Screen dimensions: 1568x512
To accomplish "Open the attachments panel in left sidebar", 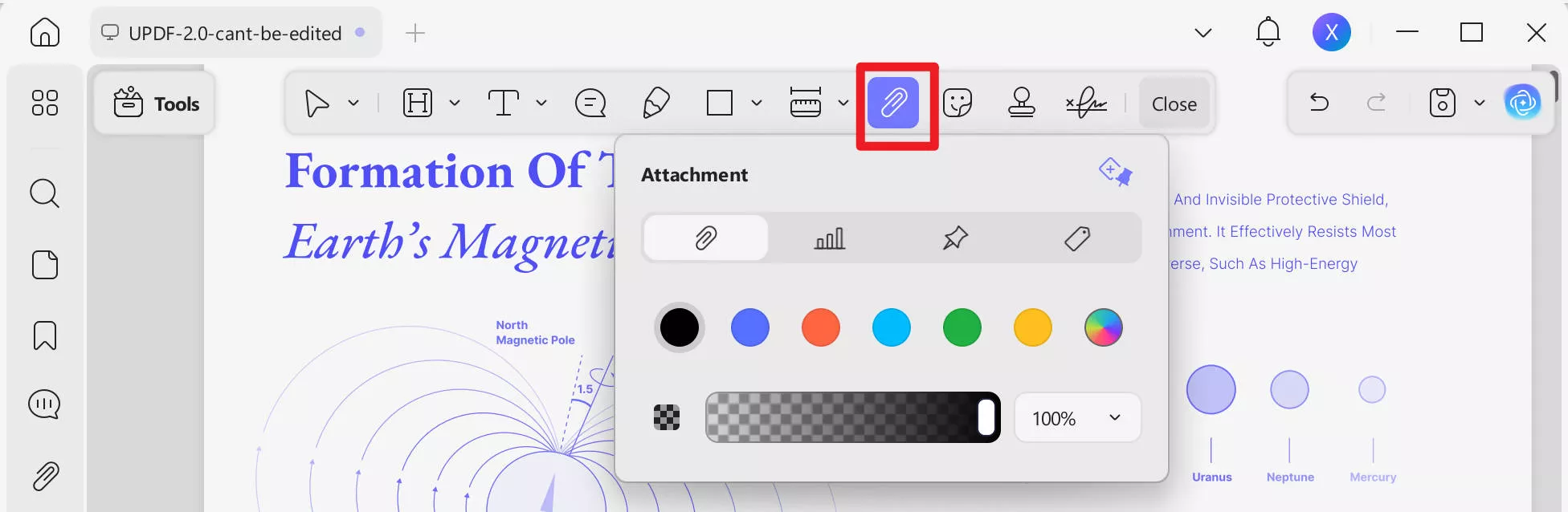I will tap(46, 476).
